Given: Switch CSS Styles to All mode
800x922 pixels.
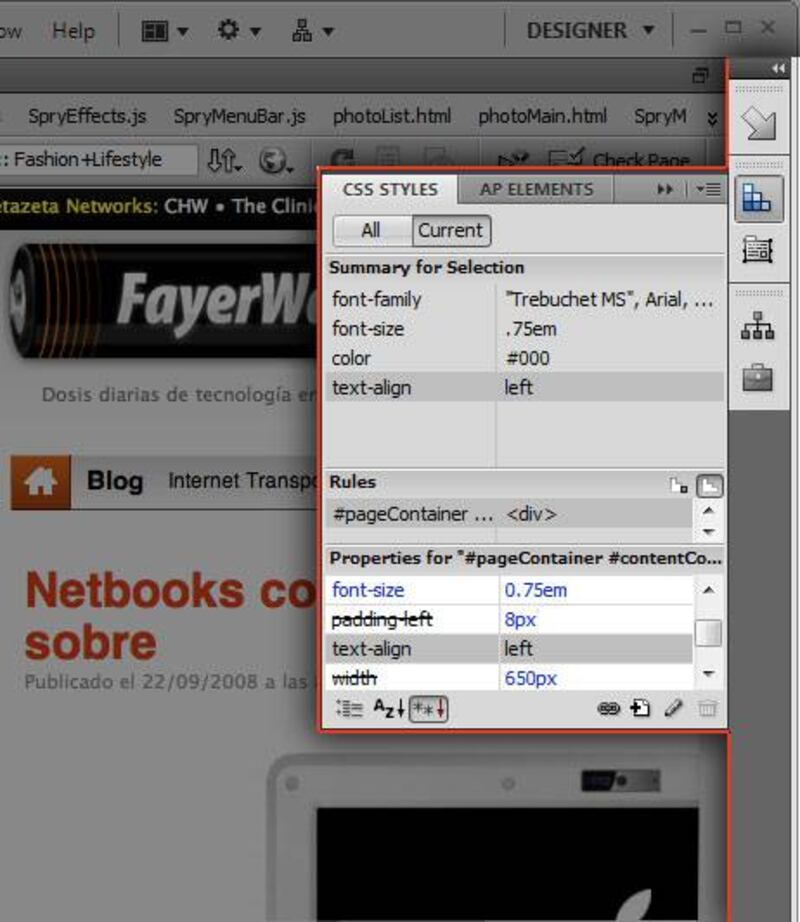Looking at the screenshot, I should pyautogui.click(x=371, y=230).
